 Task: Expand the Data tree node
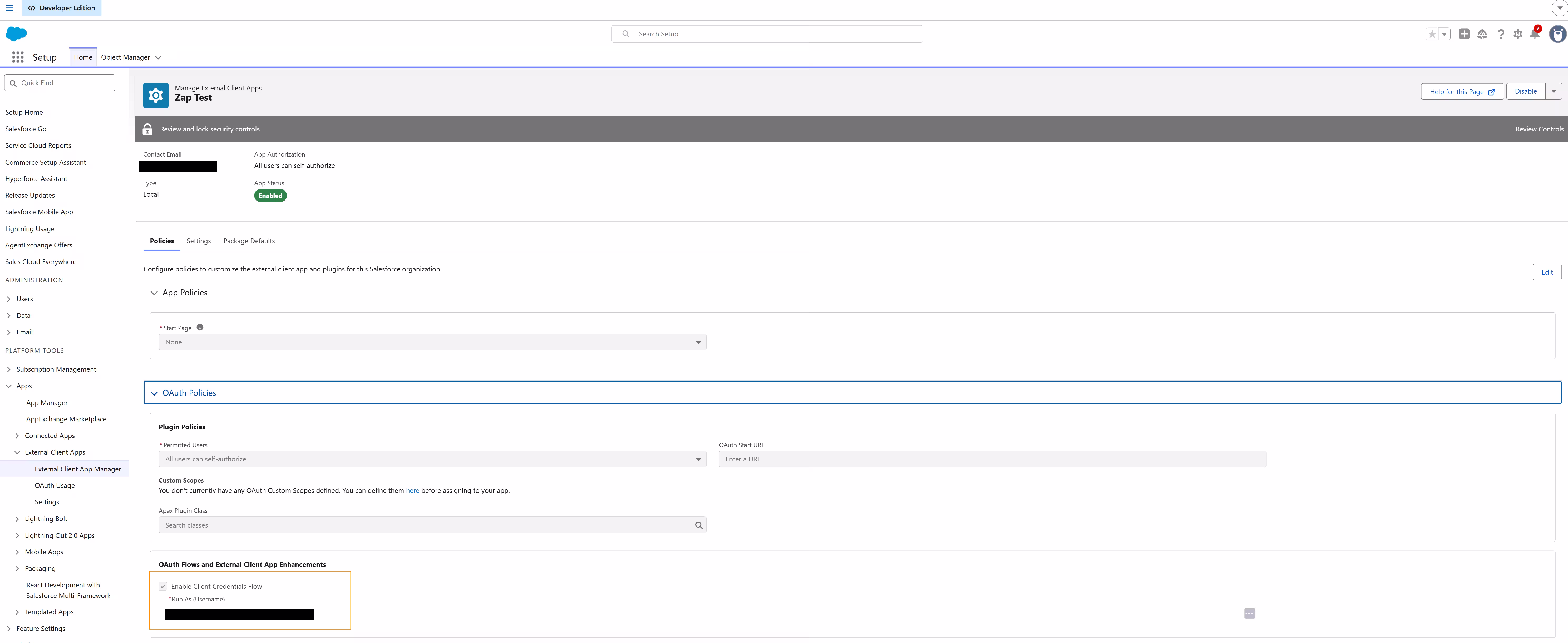pyautogui.click(x=8, y=315)
